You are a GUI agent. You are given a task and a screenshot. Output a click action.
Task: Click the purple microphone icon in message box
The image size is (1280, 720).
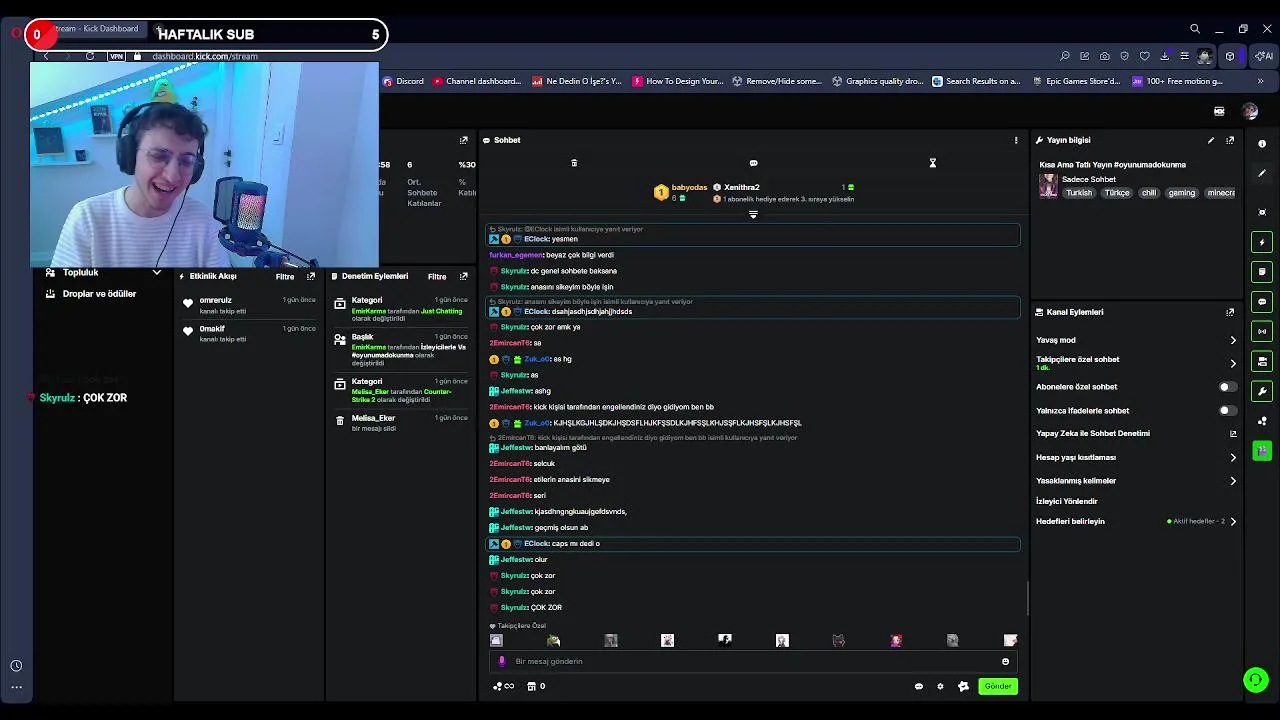click(502, 661)
